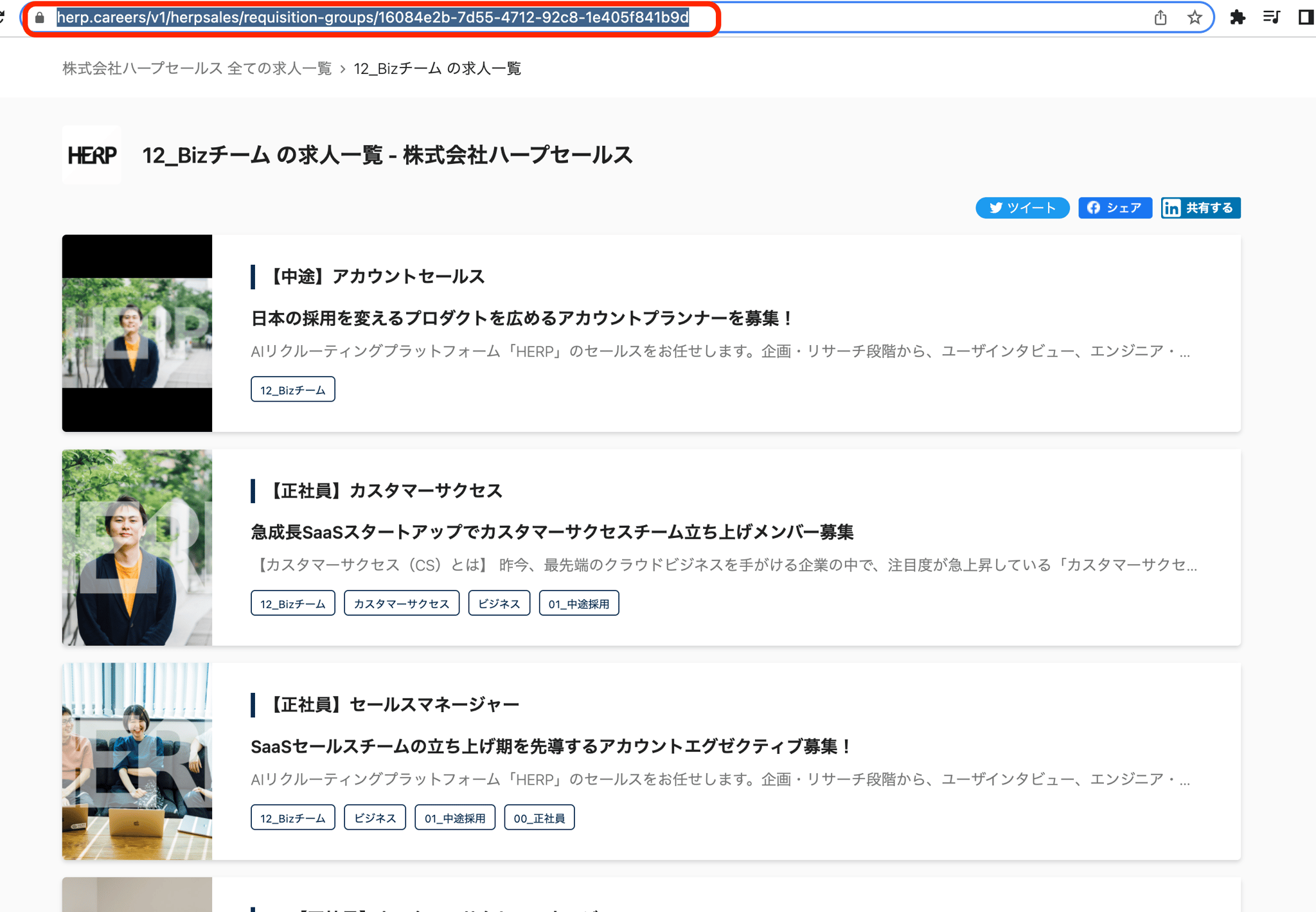
Task: Click the アカウントセールス job thumbnail photo
Action: click(x=137, y=333)
